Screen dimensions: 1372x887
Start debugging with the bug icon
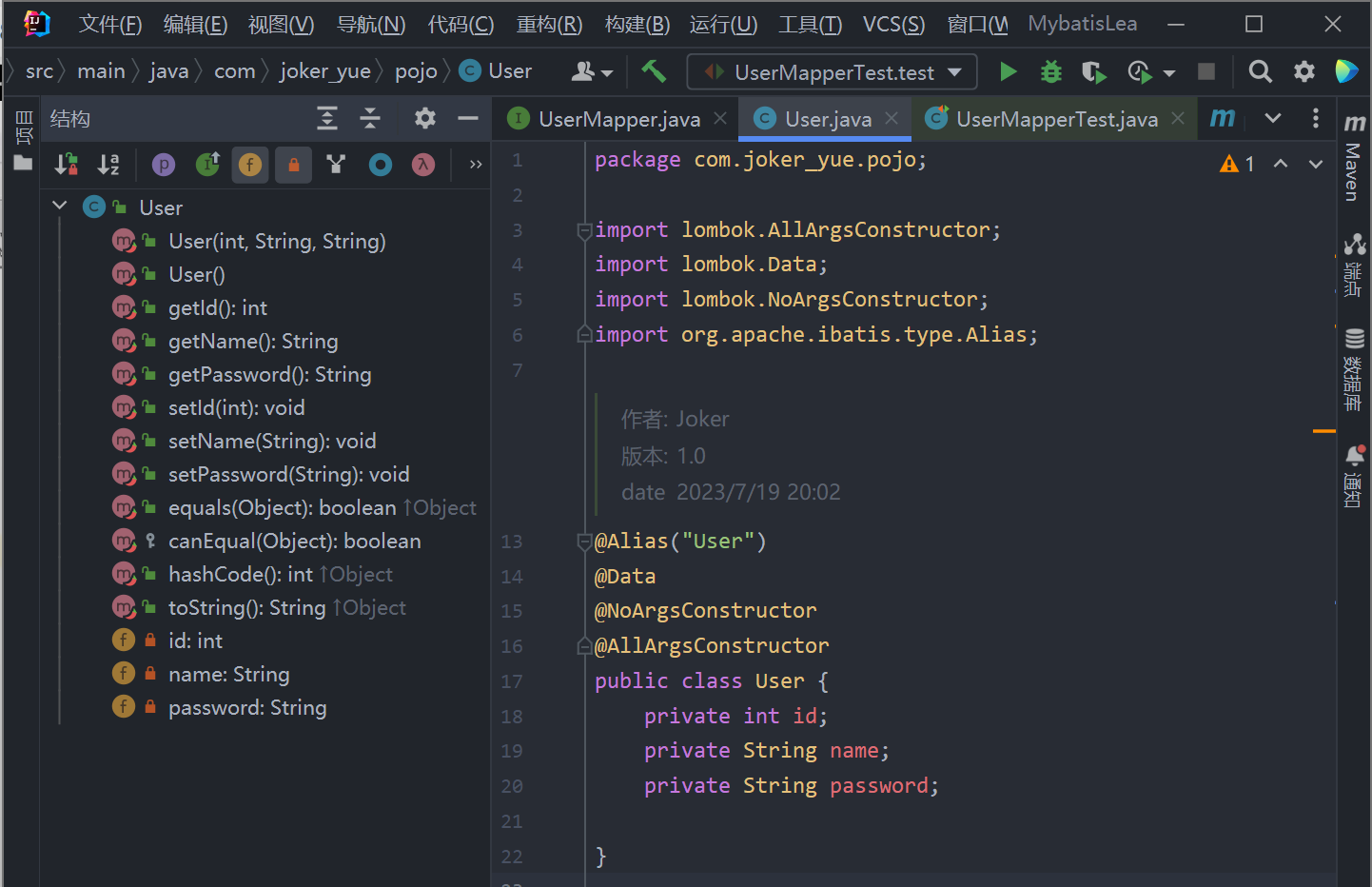[x=1050, y=71]
